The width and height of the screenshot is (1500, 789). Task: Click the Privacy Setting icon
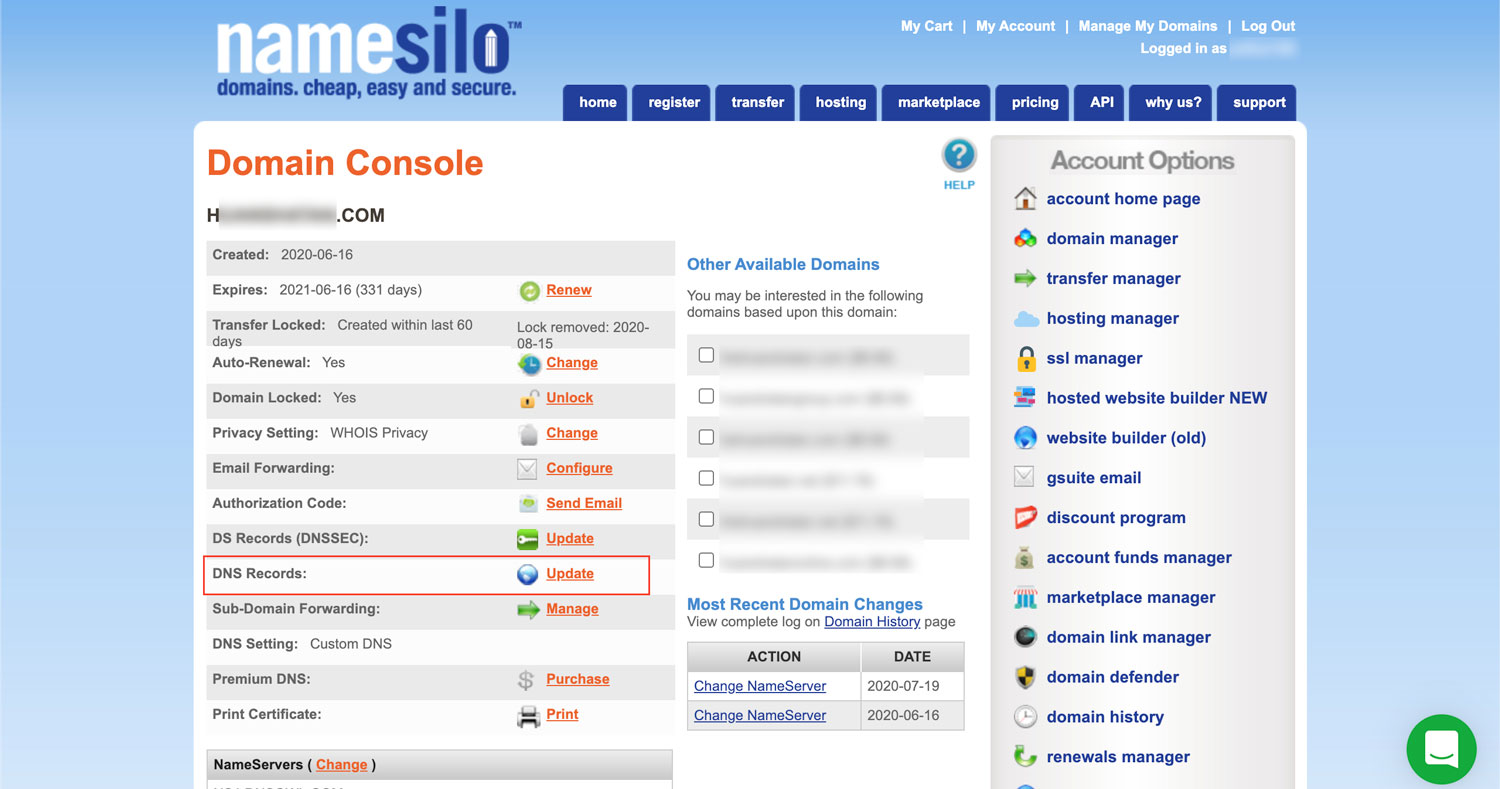(529, 434)
